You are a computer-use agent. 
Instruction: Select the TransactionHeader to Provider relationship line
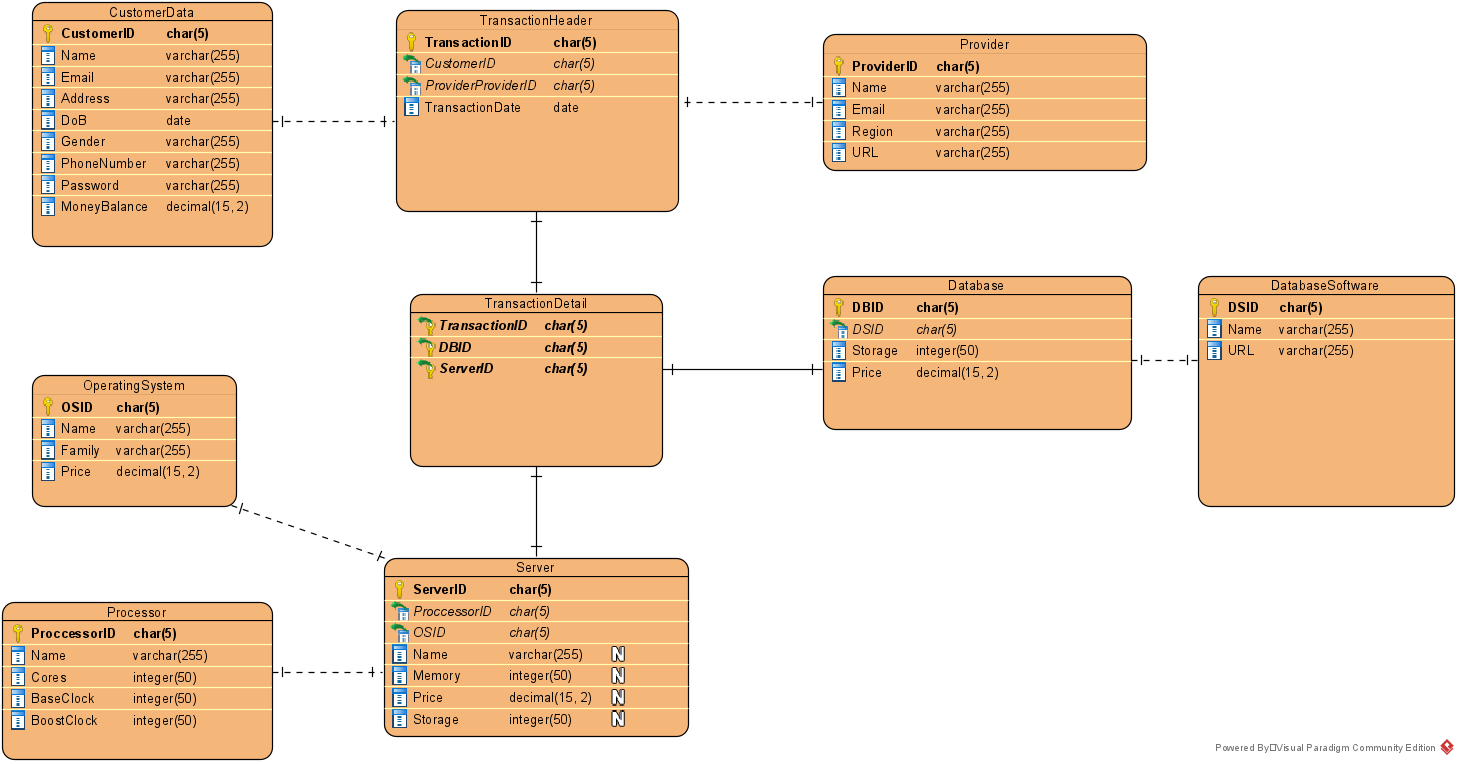pos(751,102)
